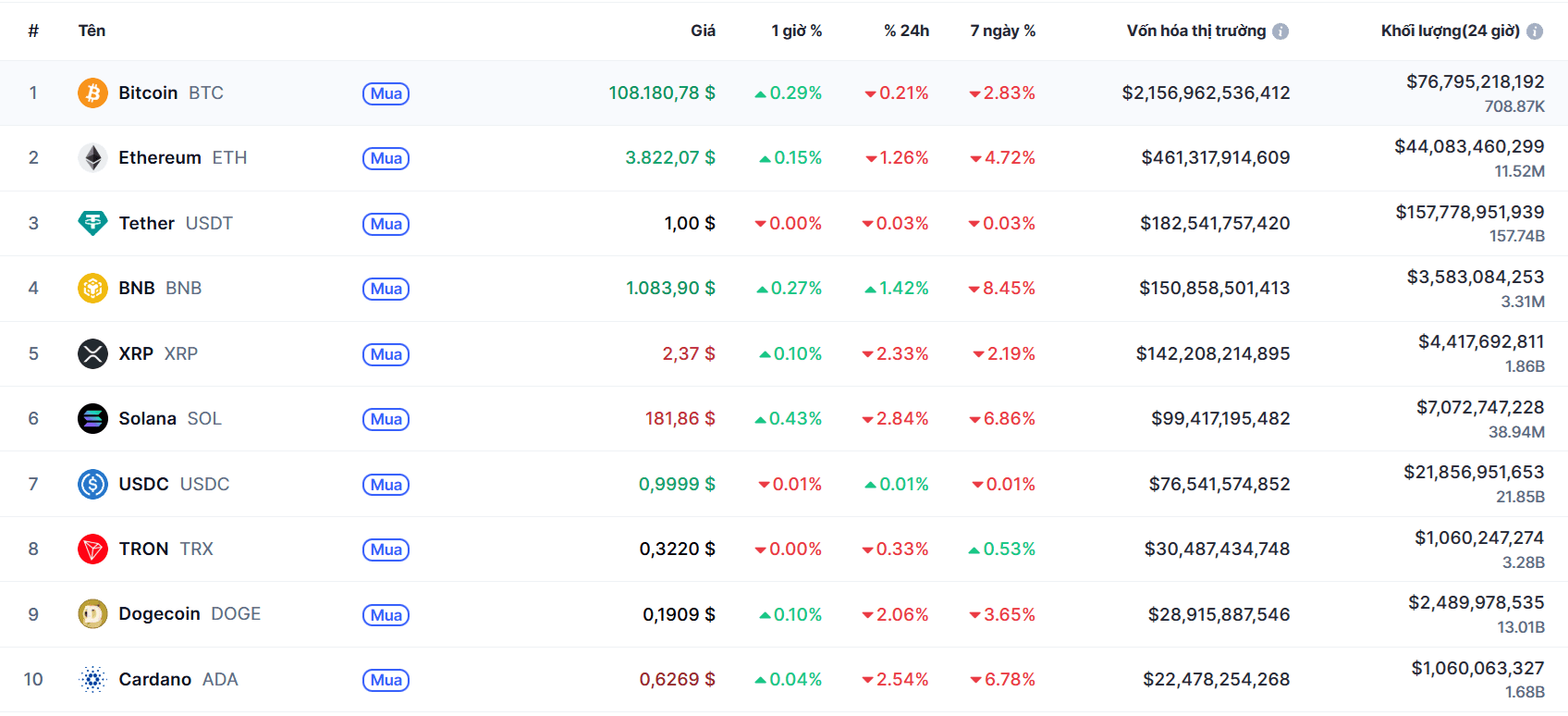The width and height of the screenshot is (1568, 716).
Task: Click BNB 7-day change 8.45%
Action: [x=1002, y=288]
